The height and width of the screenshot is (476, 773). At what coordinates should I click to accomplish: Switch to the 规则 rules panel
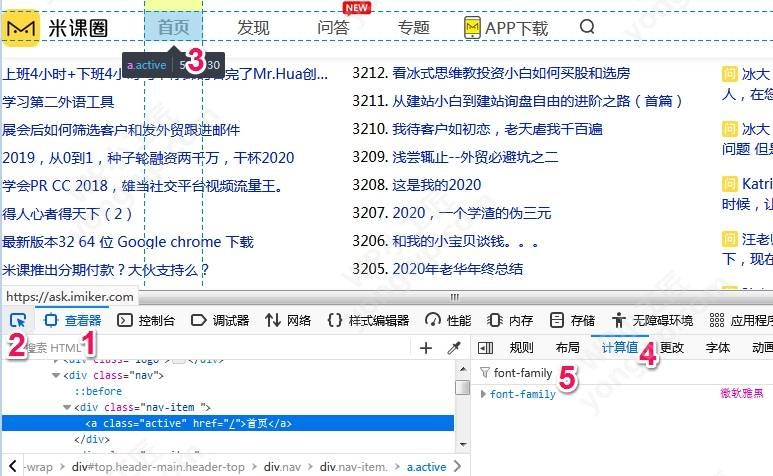click(522, 347)
